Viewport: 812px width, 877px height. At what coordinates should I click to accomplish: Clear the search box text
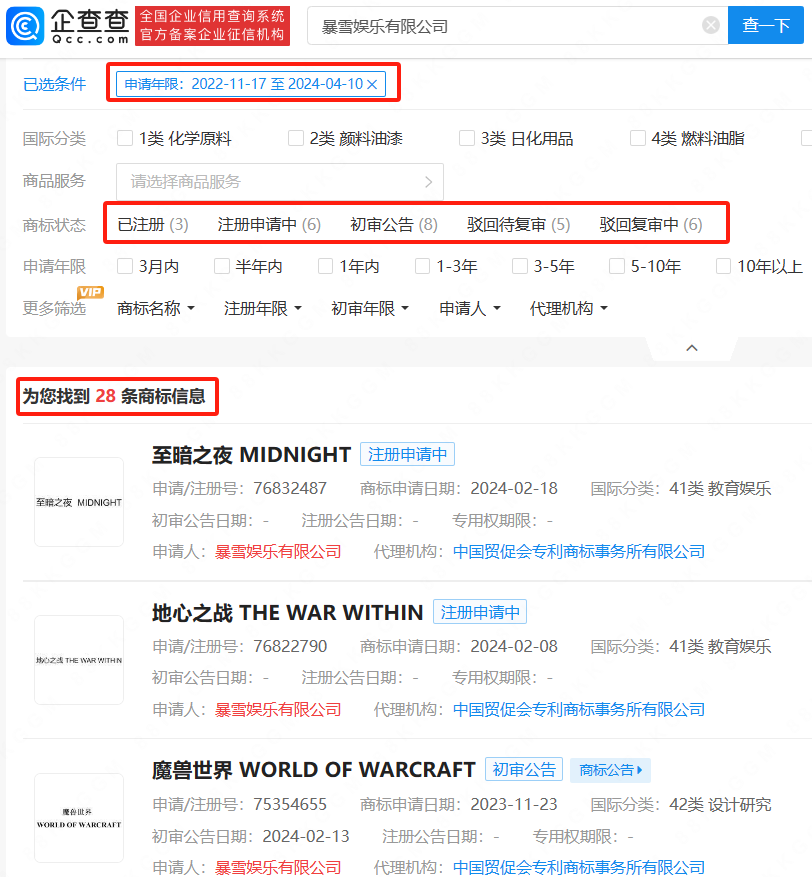[711, 25]
